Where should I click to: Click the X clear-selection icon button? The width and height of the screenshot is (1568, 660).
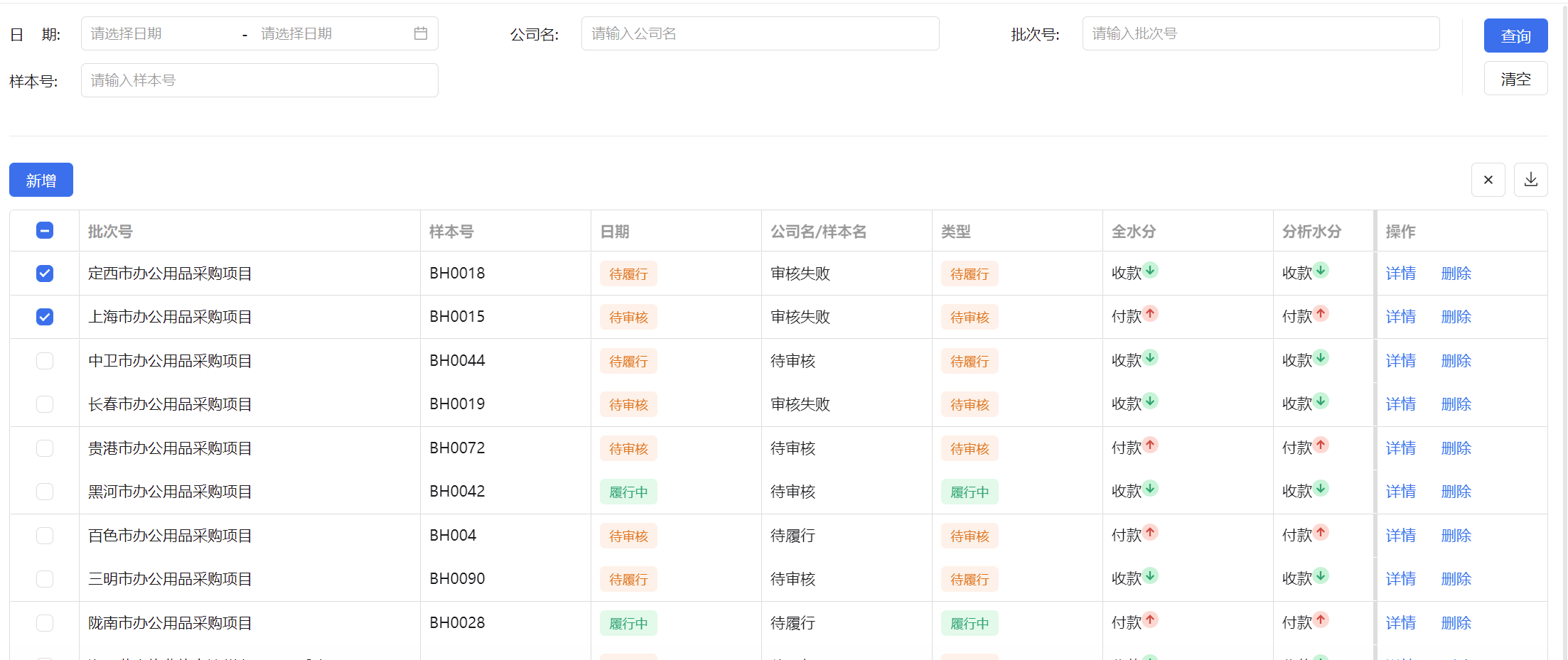click(x=1488, y=180)
